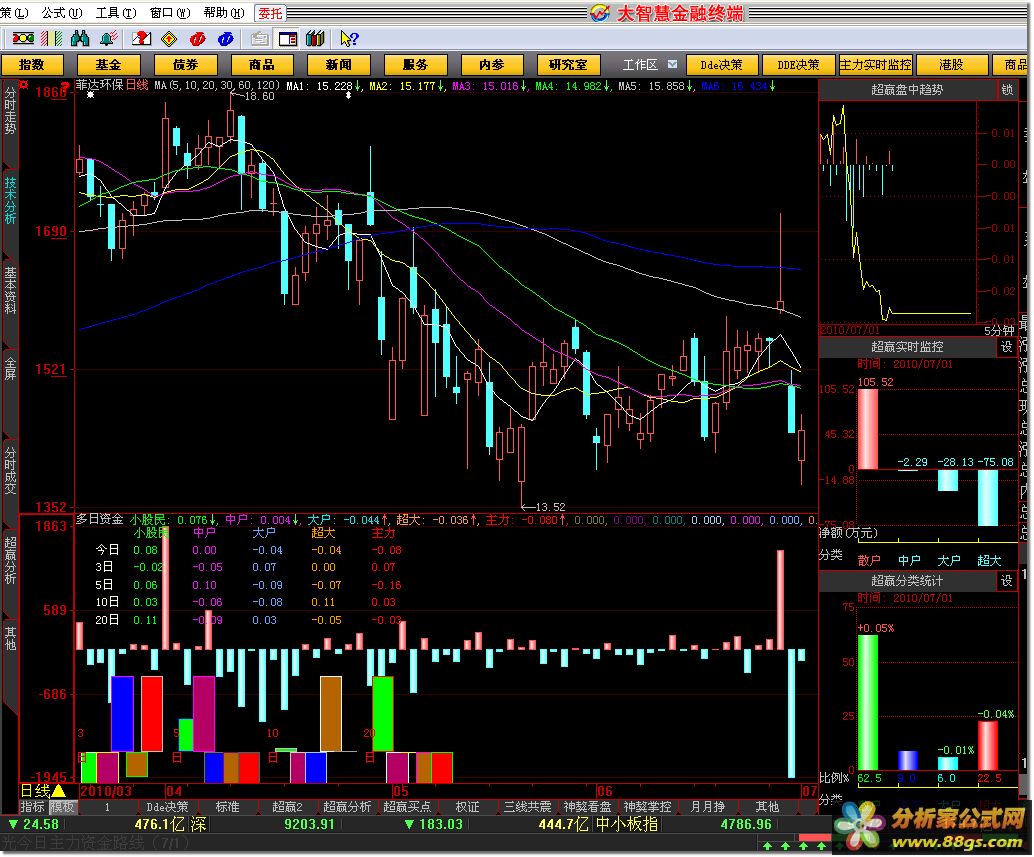Select the 权证 template tab
Image resolution: width=1034 pixels, height=857 pixels.
467,807
